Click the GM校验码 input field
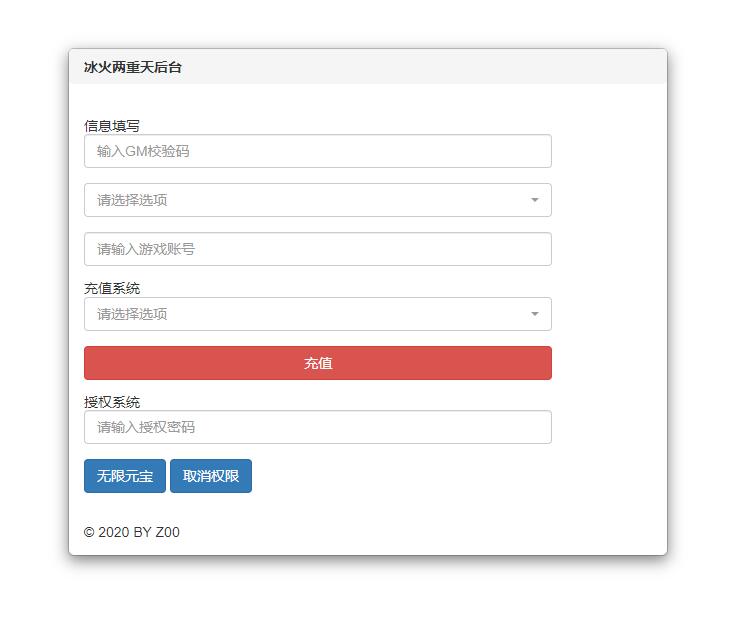Image resolution: width=736 pixels, height=624 pixels. (x=317, y=152)
